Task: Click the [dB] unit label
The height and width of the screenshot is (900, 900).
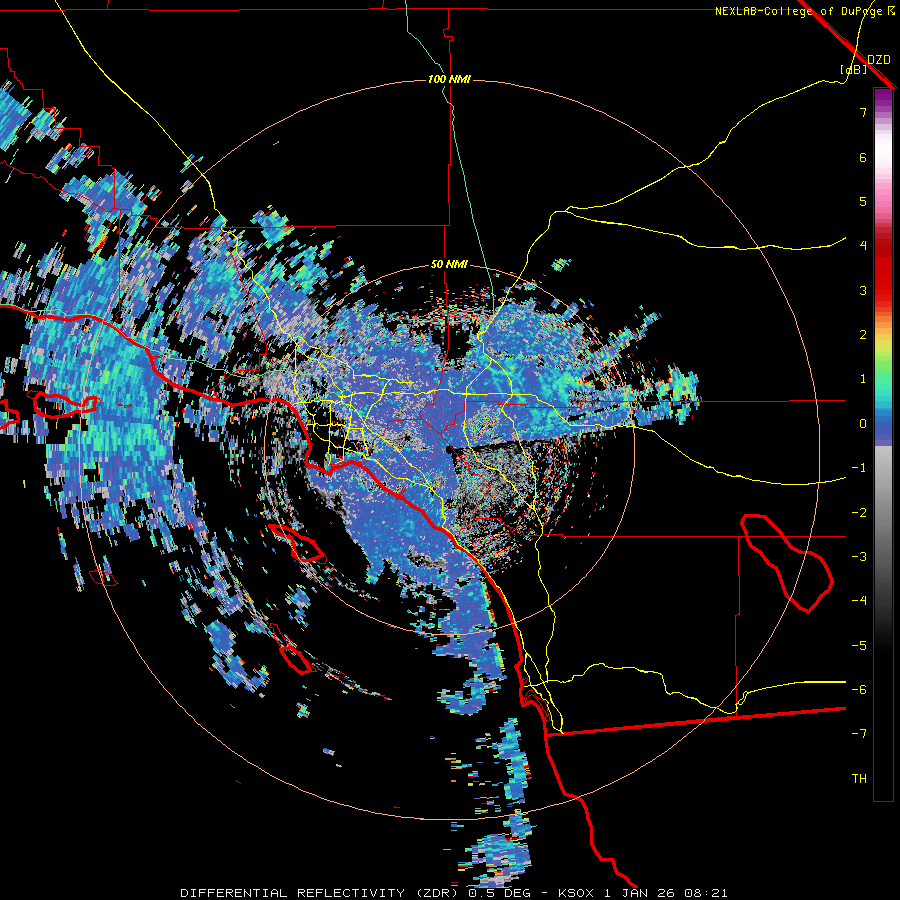Action: [853, 69]
